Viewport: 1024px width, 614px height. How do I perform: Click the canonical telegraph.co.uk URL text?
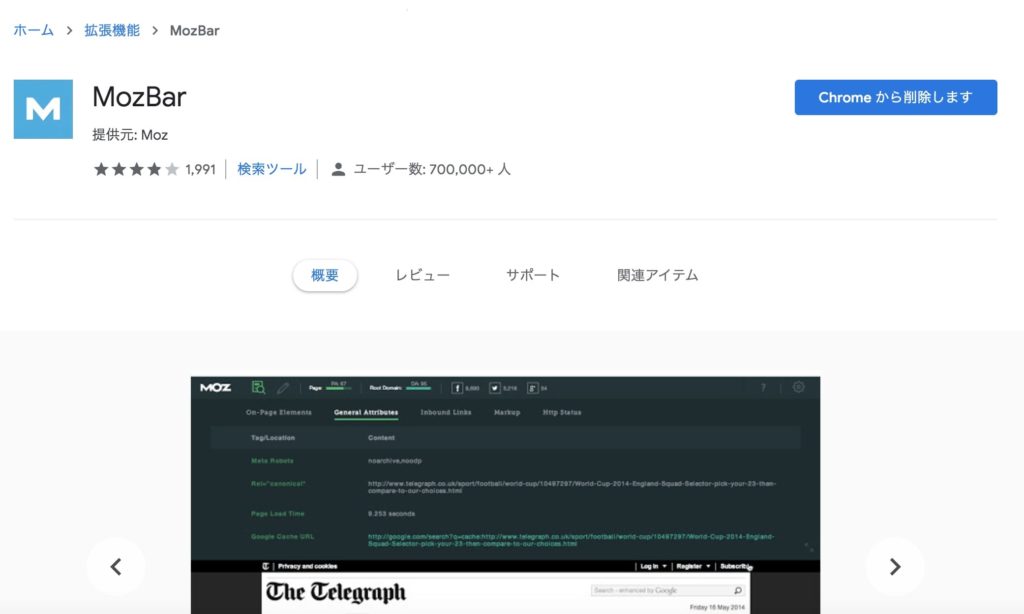click(571, 487)
